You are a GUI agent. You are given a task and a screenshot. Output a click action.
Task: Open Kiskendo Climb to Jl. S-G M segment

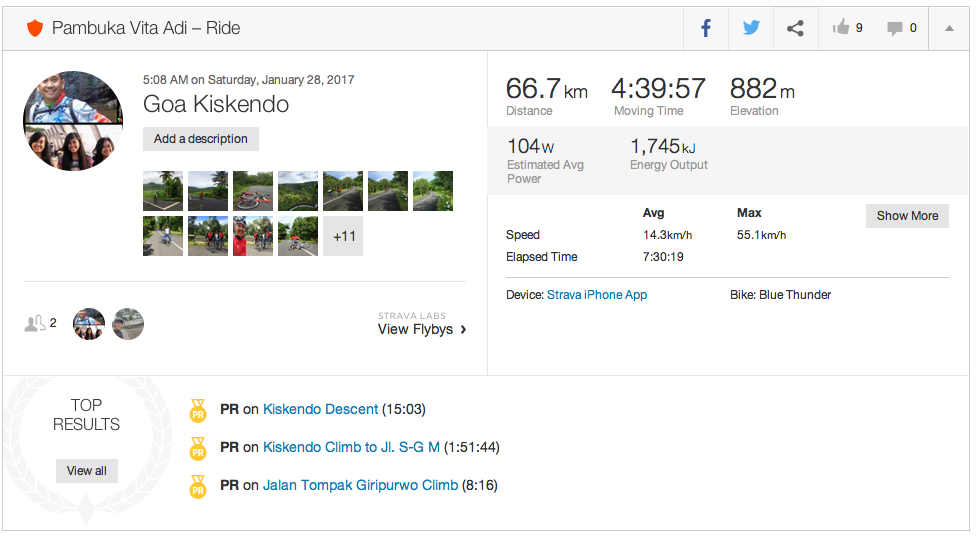(x=351, y=447)
